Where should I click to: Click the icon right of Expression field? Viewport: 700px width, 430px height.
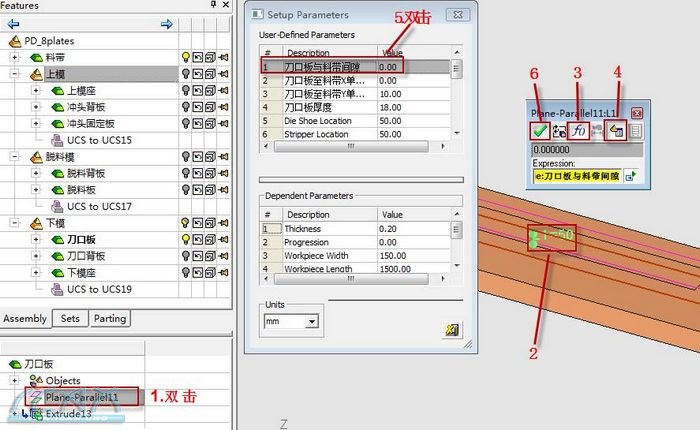pos(631,176)
